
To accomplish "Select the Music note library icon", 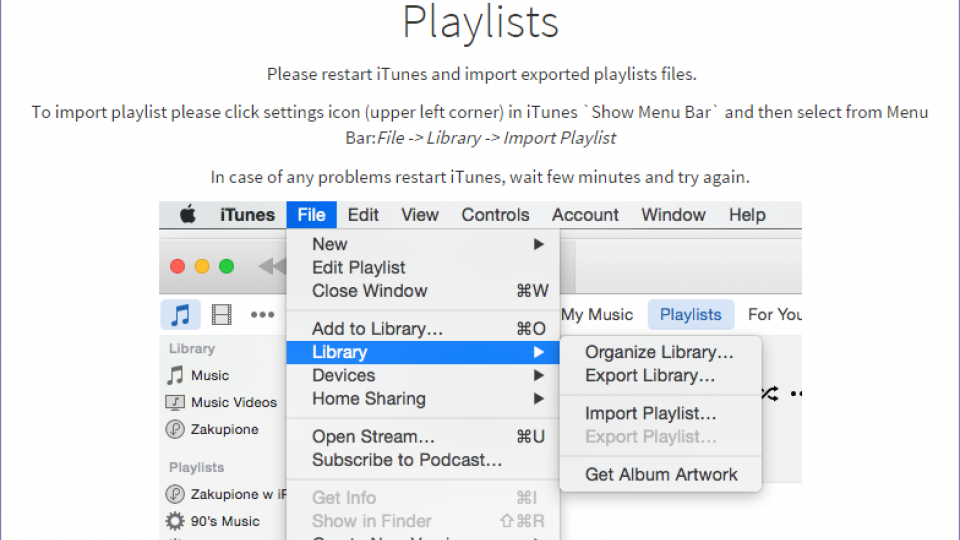I will [181, 315].
